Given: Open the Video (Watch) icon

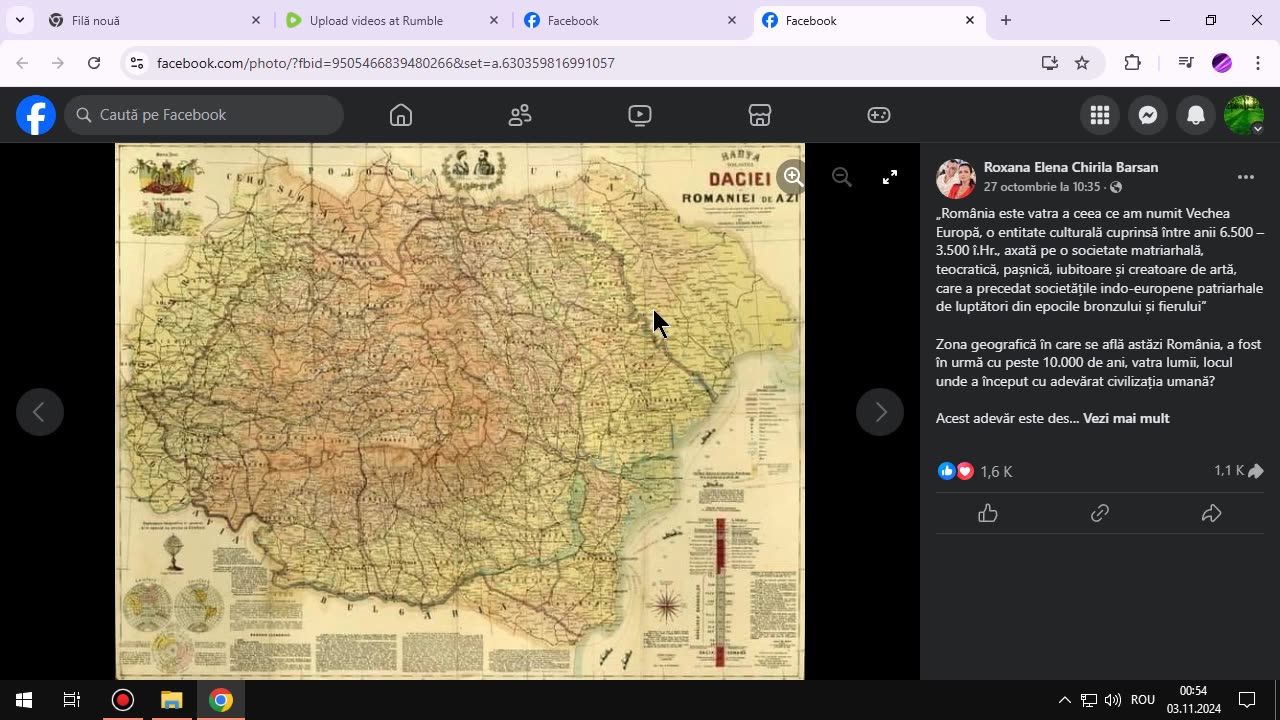Looking at the screenshot, I should [x=640, y=115].
